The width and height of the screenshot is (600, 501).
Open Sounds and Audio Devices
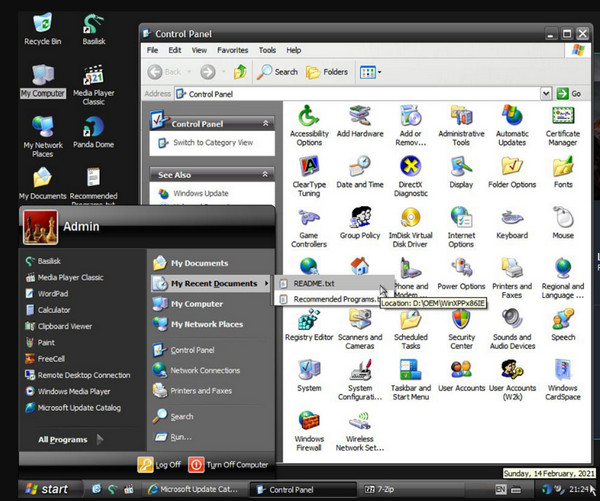click(512, 329)
